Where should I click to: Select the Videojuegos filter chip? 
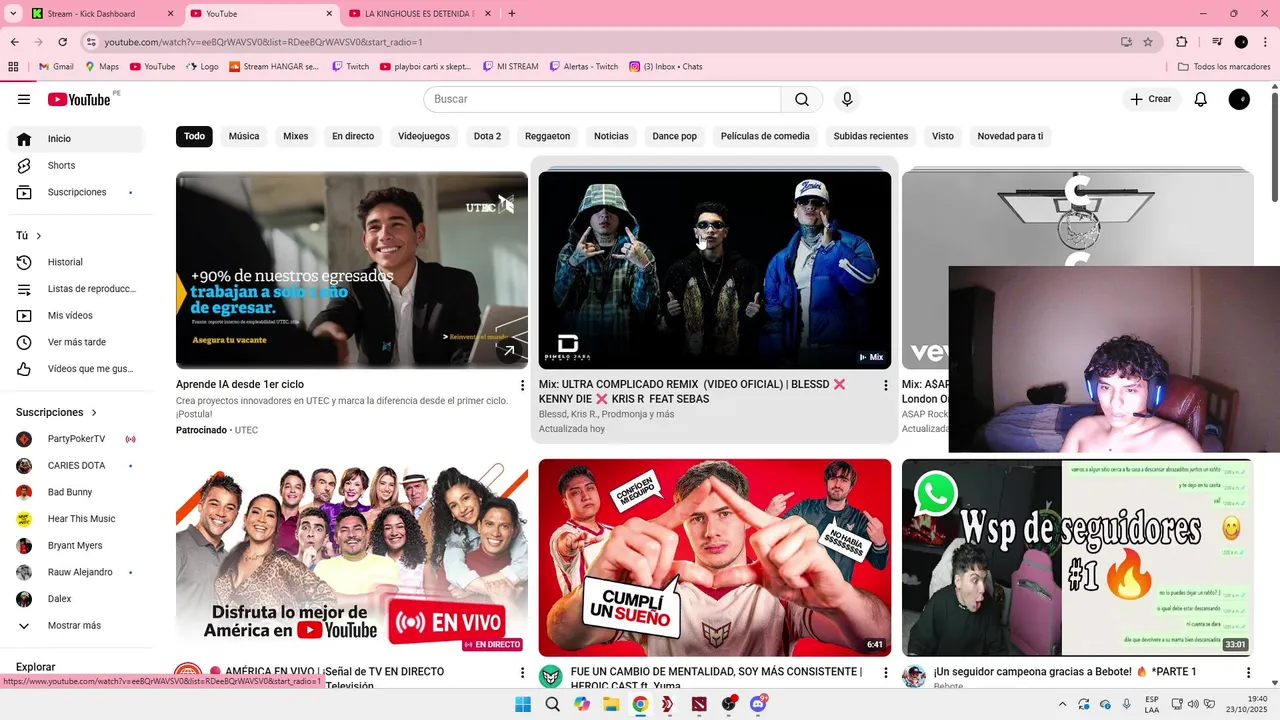click(x=424, y=136)
